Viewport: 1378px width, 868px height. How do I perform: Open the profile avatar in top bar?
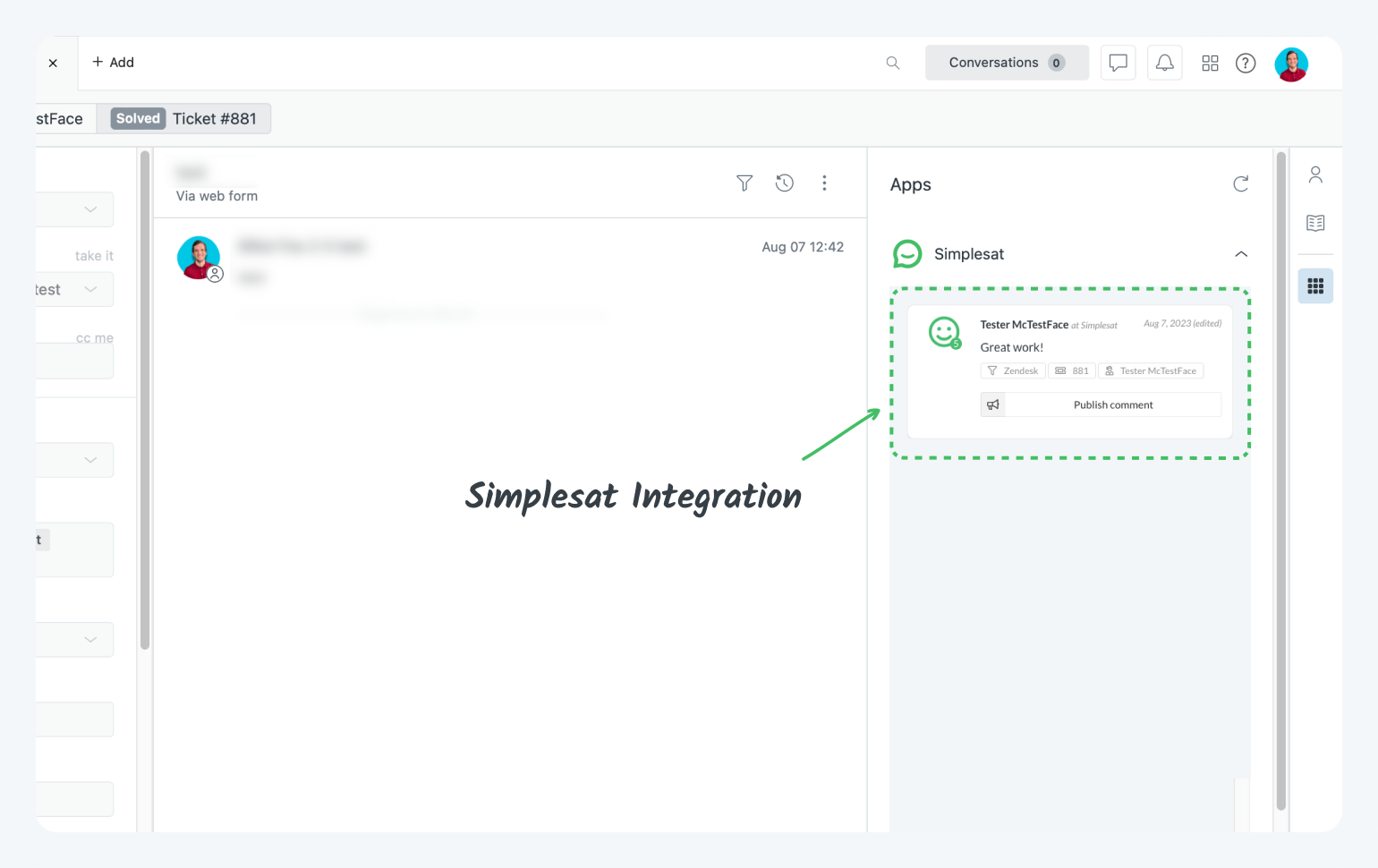[1290, 64]
